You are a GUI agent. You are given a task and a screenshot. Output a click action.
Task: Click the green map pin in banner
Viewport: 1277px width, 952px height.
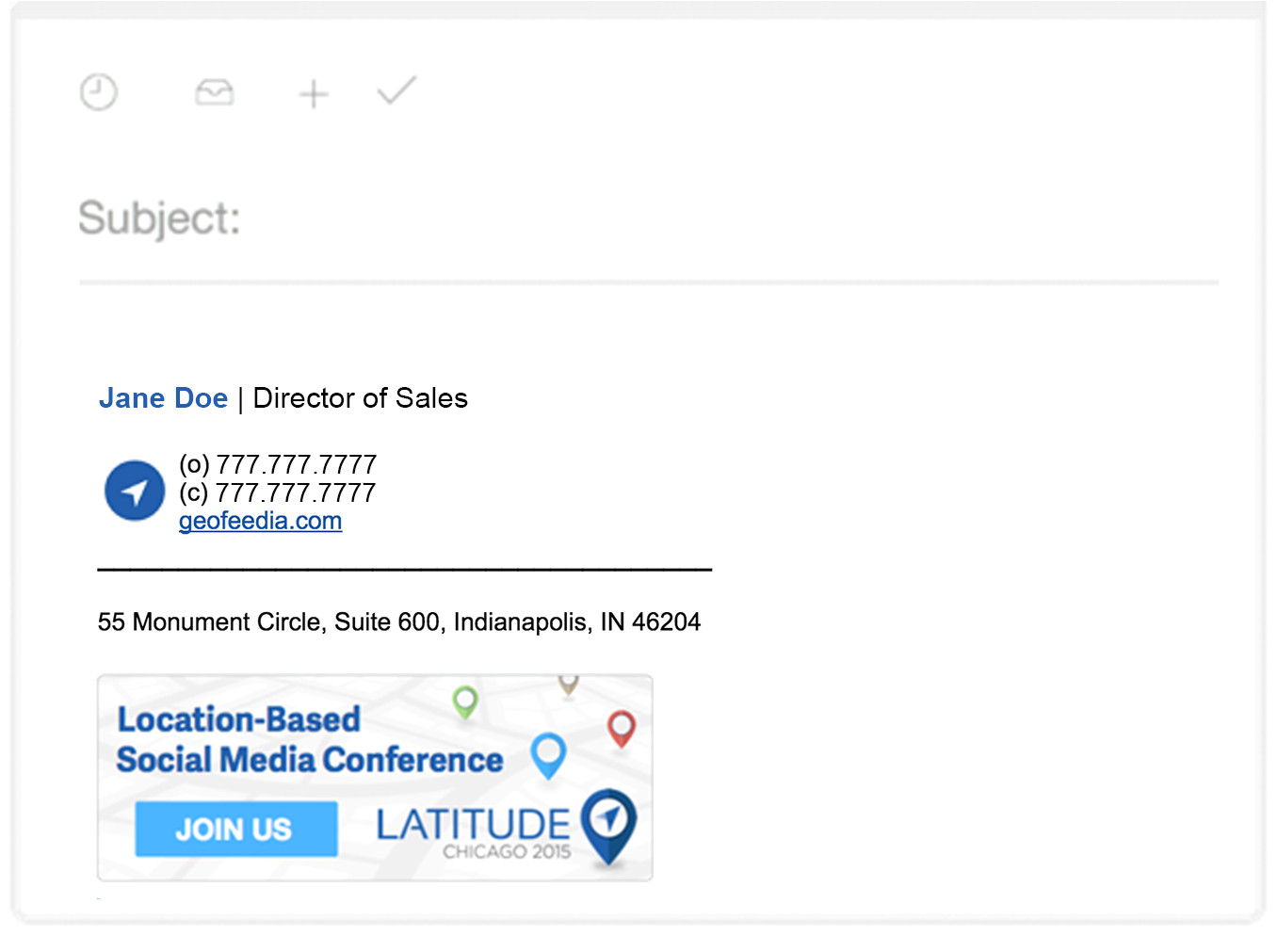465,702
